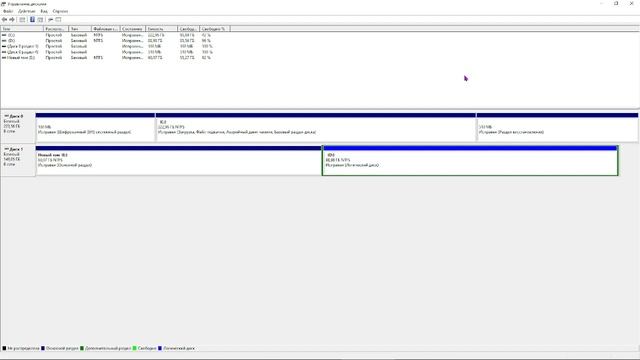Toggle the console tree toolbar icon
640x360 pixels.
[x=22, y=20]
